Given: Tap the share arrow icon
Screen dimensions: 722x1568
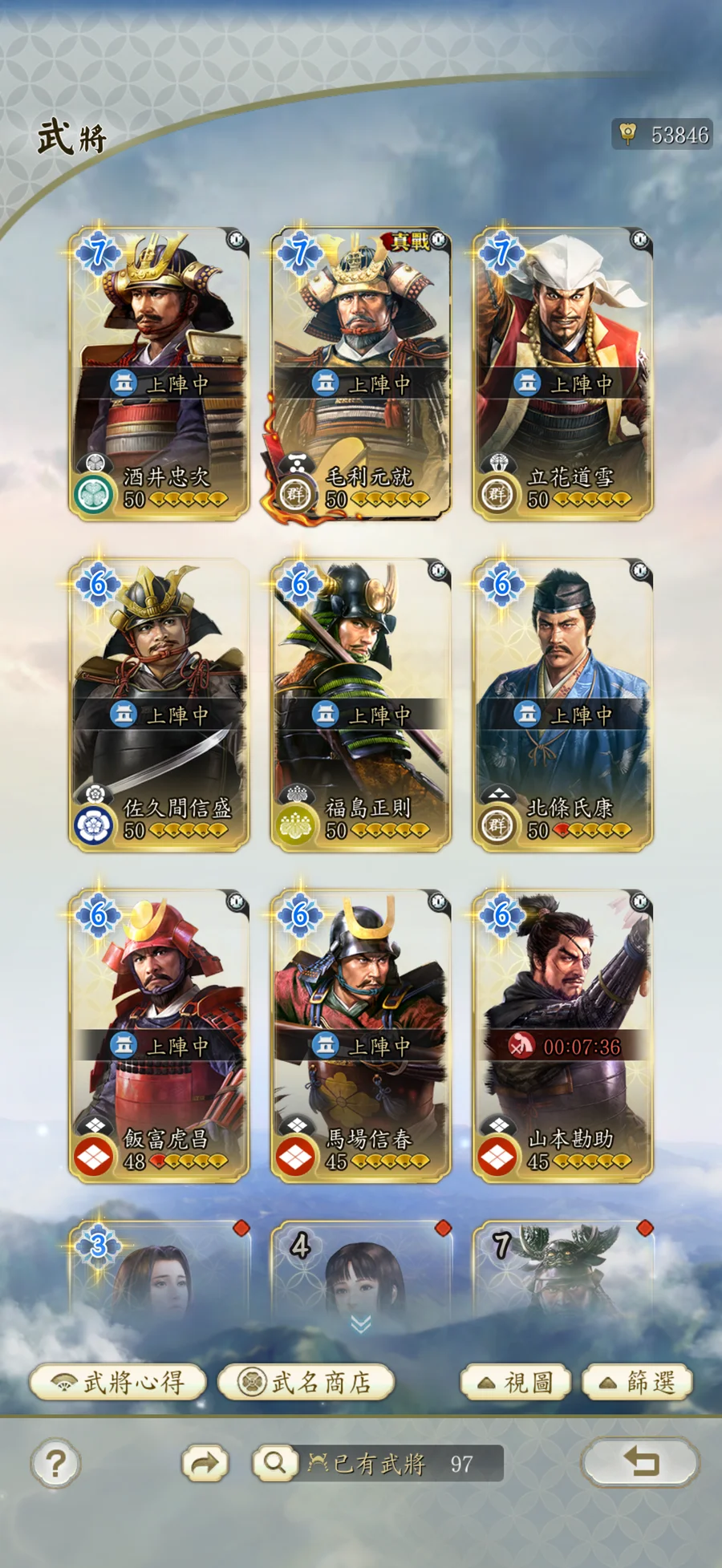Looking at the screenshot, I should tap(205, 1464).
